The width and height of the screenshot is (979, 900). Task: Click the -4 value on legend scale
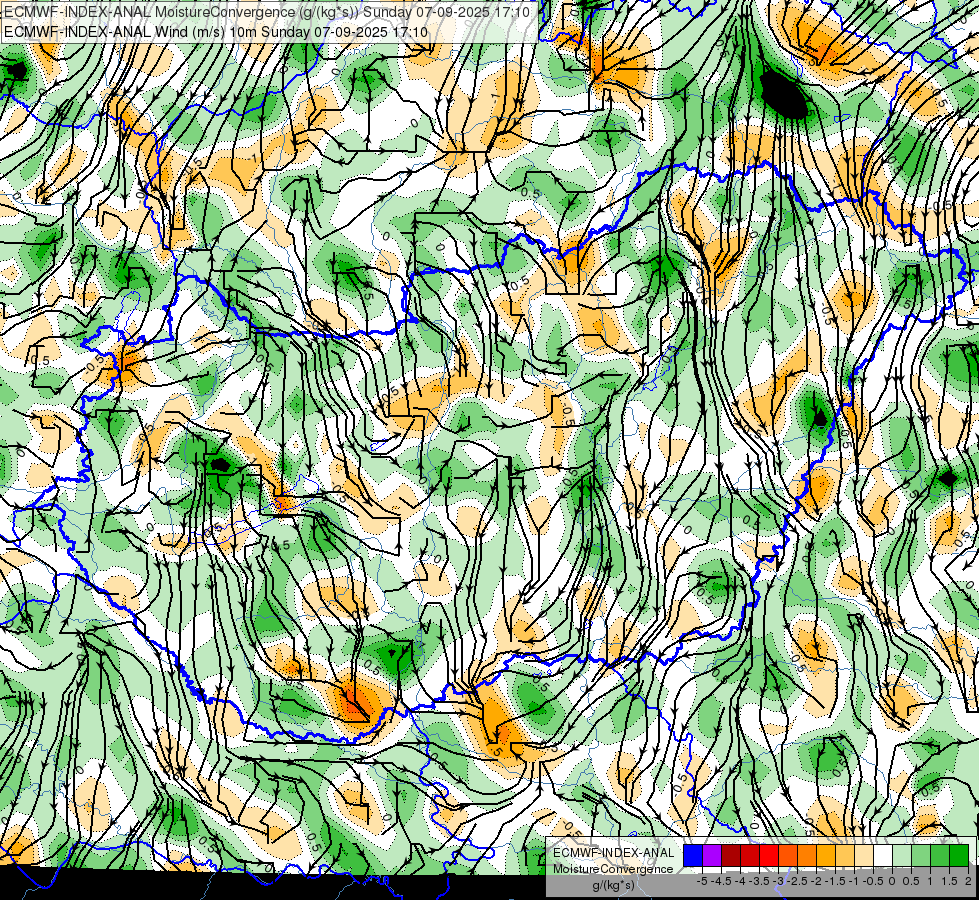tap(740, 881)
